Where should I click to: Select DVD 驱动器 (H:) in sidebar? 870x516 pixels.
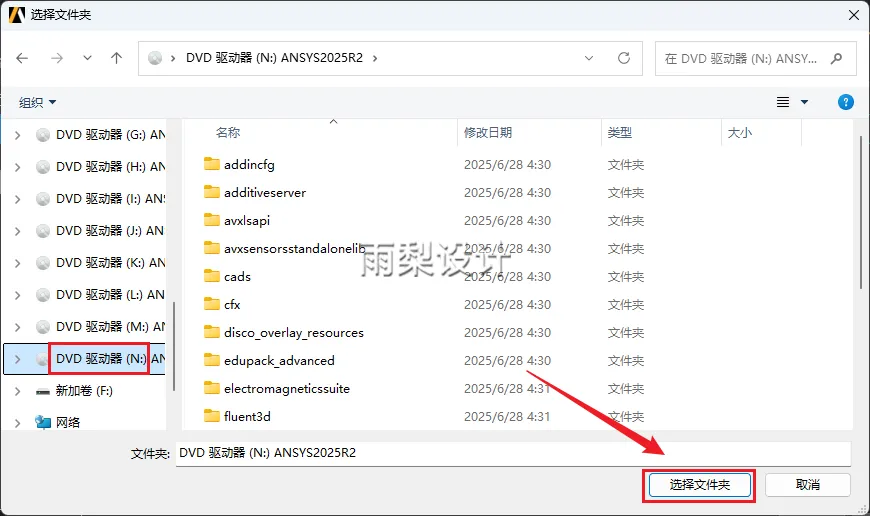point(110,167)
